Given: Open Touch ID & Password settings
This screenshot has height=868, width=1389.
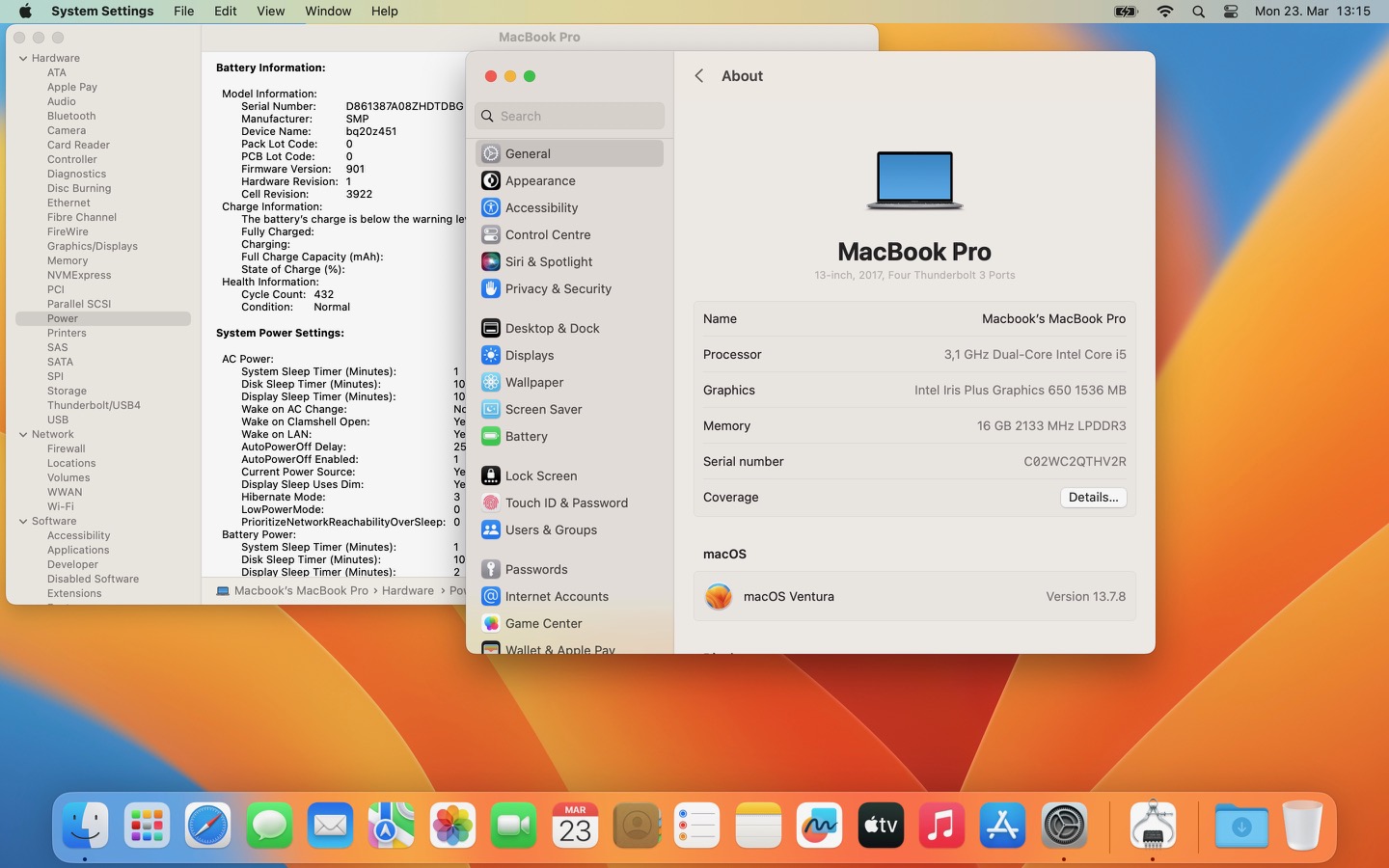Looking at the screenshot, I should click(x=566, y=502).
